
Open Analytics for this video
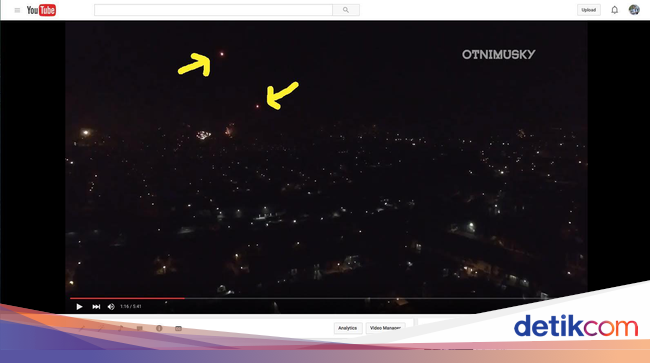point(347,328)
